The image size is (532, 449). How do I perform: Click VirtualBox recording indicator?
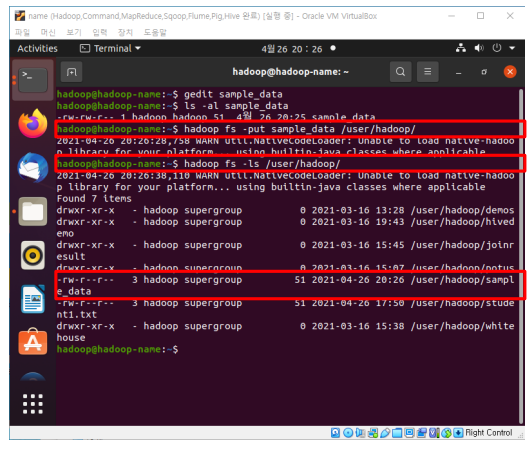point(422,433)
